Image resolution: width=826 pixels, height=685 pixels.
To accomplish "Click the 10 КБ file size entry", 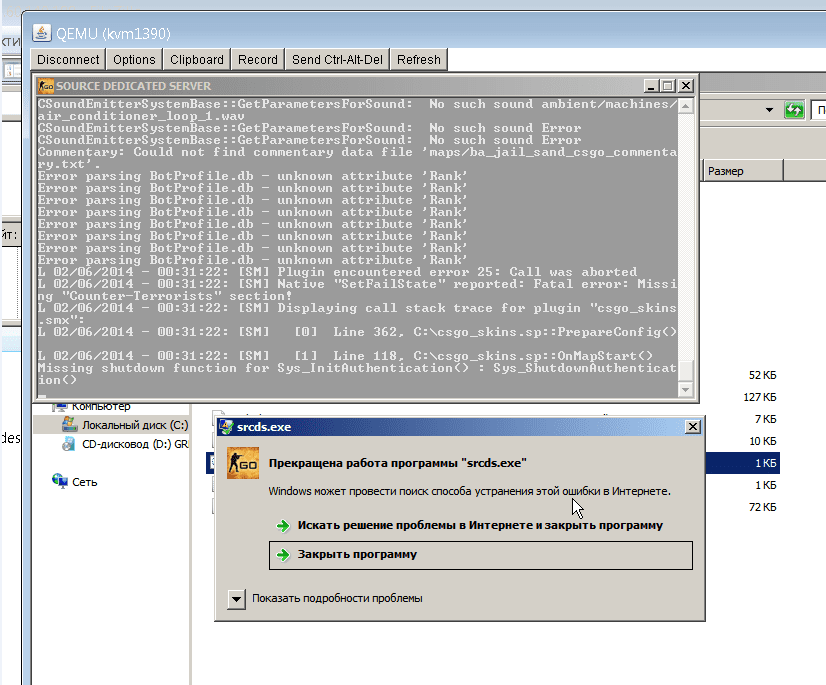I will click(x=762, y=441).
